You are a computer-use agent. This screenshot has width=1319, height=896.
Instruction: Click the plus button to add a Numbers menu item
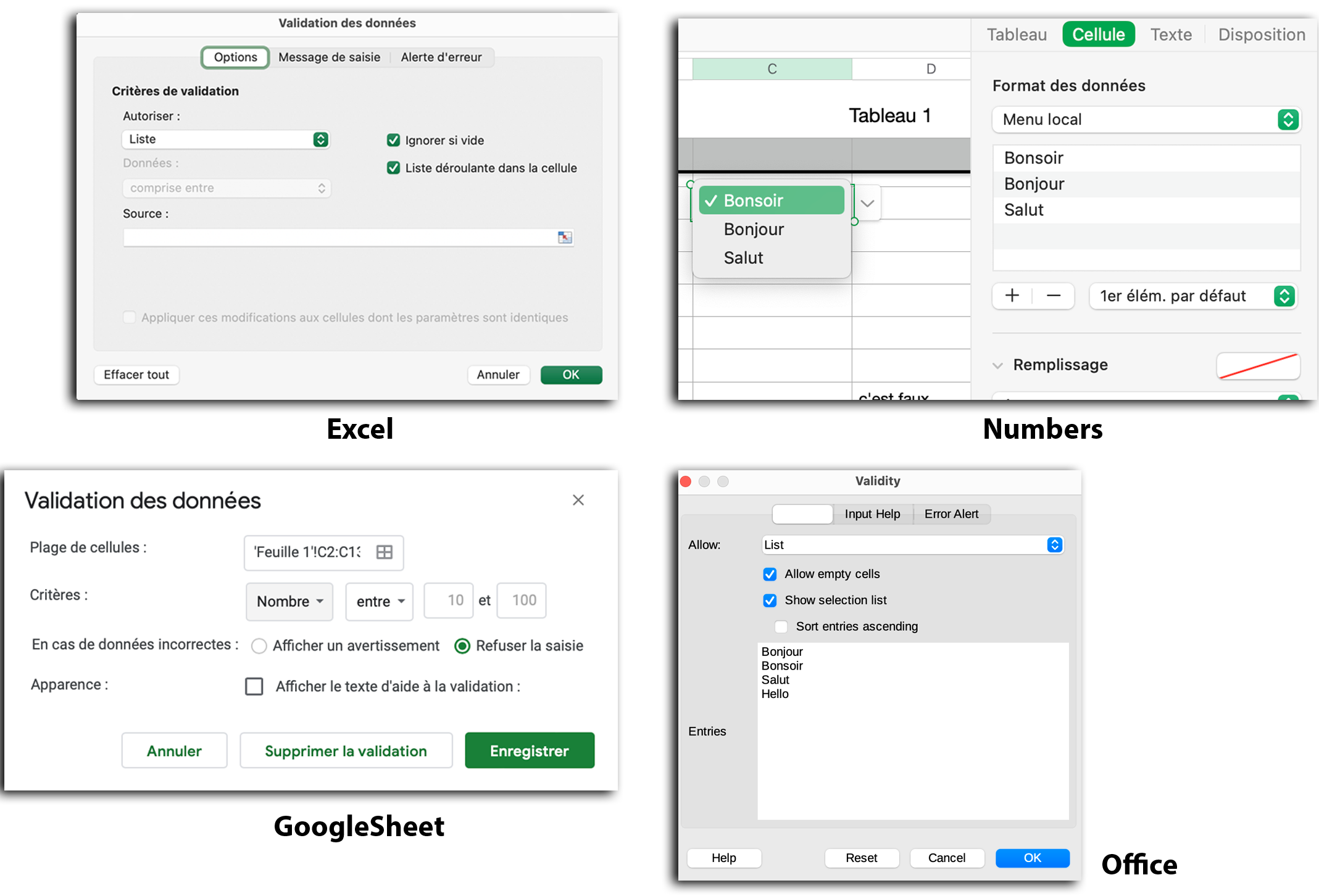(x=1012, y=296)
